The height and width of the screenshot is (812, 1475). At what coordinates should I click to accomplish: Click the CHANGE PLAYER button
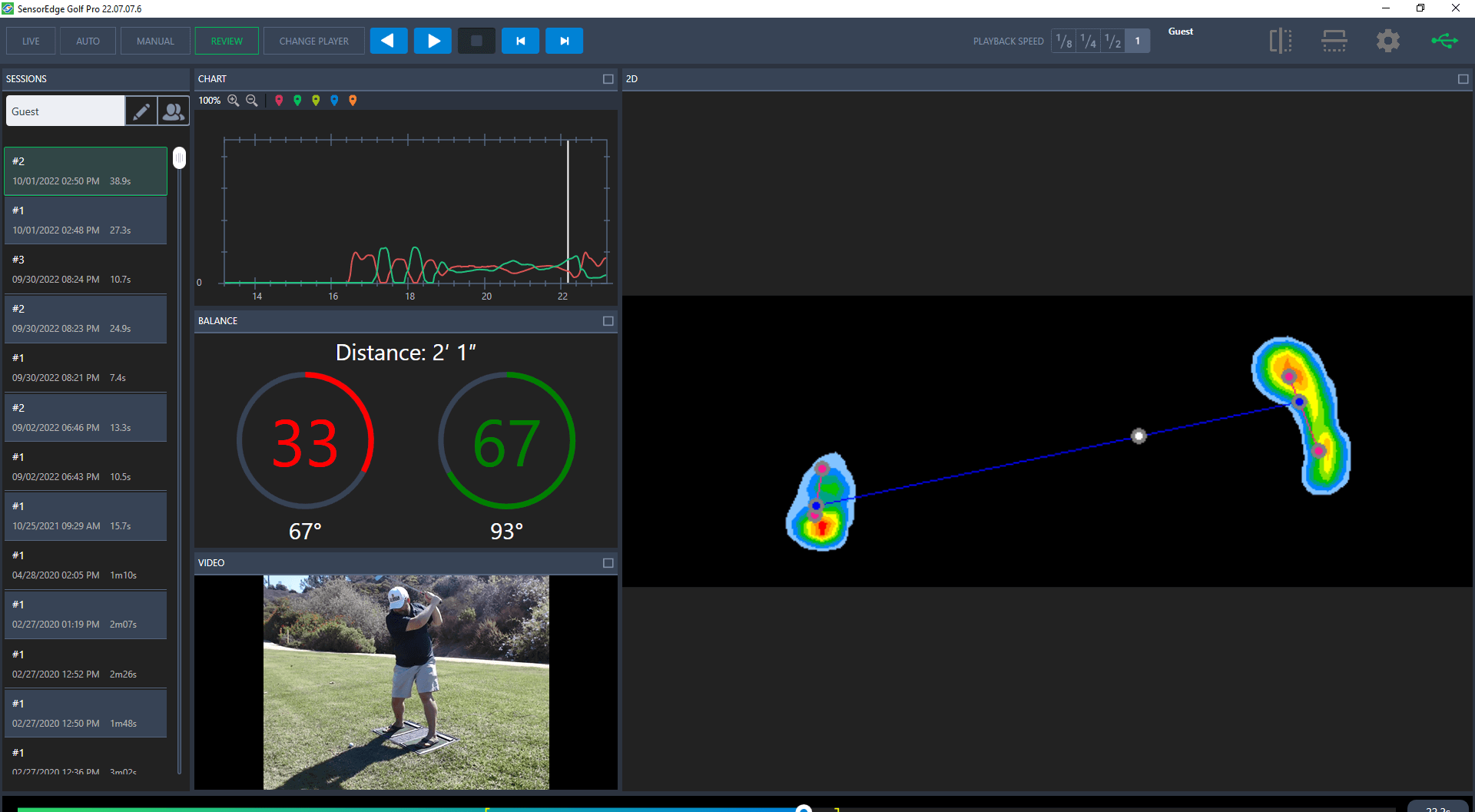313,41
